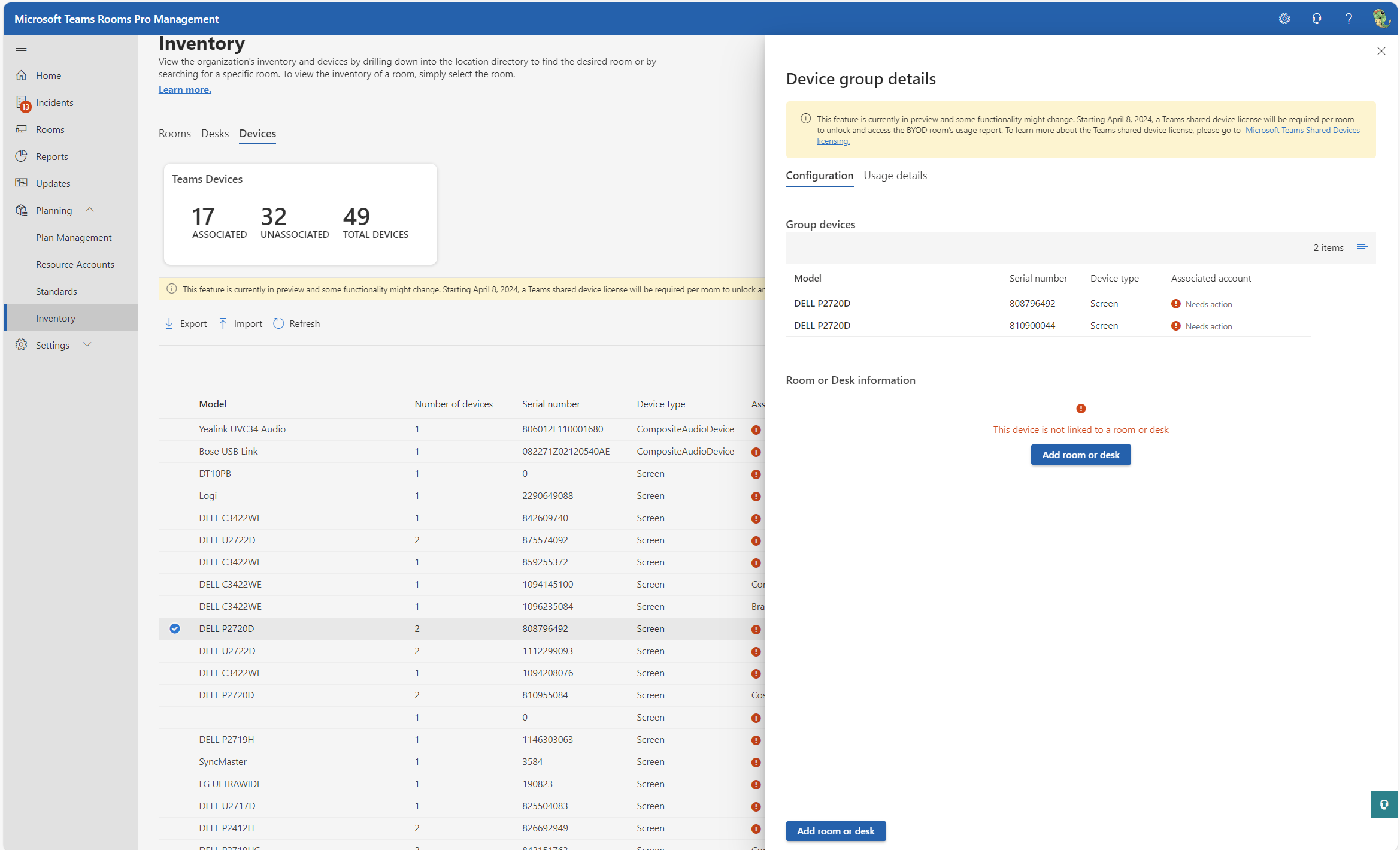Export the device inventory
This screenshot has width=1400, height=850.
tap(186, 323)
